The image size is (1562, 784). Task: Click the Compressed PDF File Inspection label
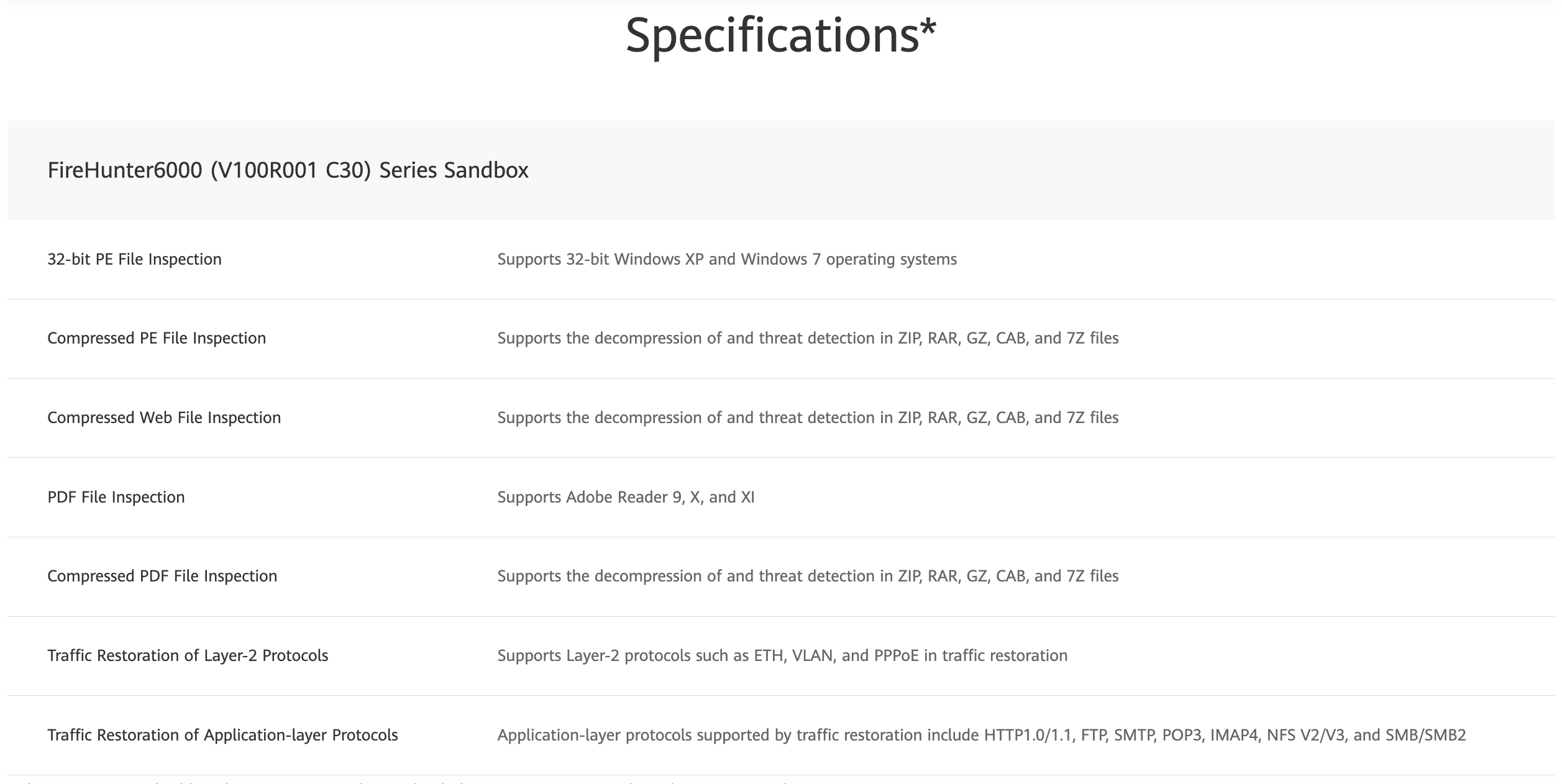[162, 576]
